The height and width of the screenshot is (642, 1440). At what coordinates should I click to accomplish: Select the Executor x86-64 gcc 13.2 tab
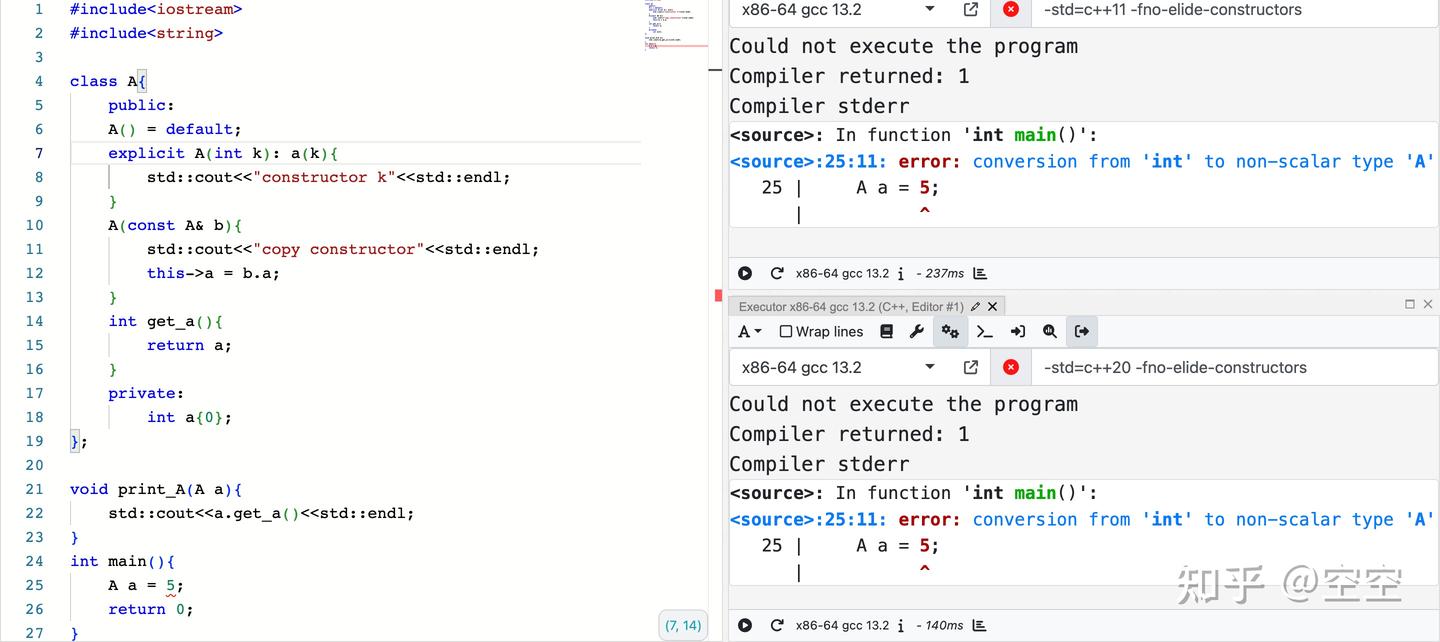click(x=855, y=306)
